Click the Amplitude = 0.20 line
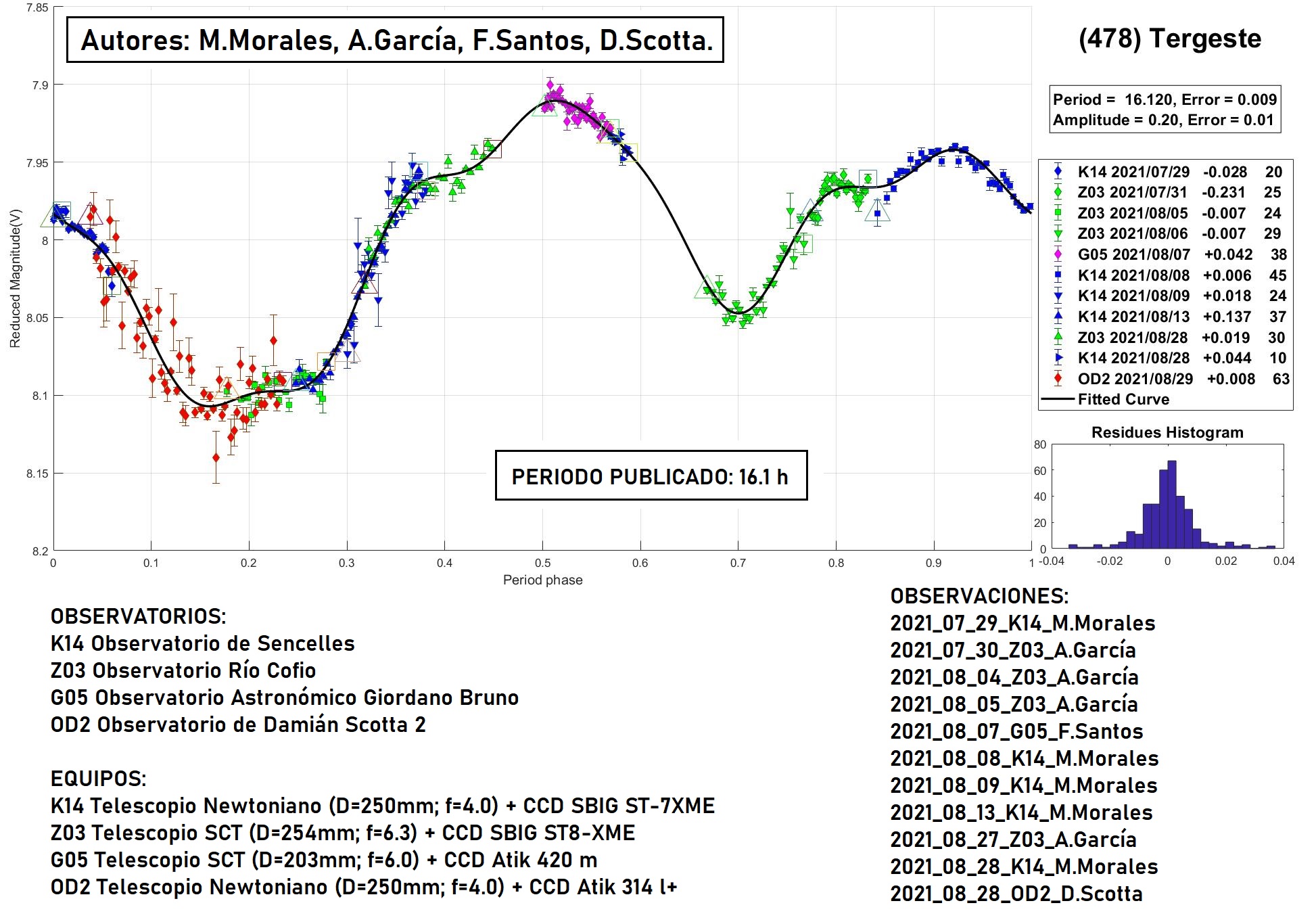Screen dimensions: 1316x920 tap(1163, 120)
